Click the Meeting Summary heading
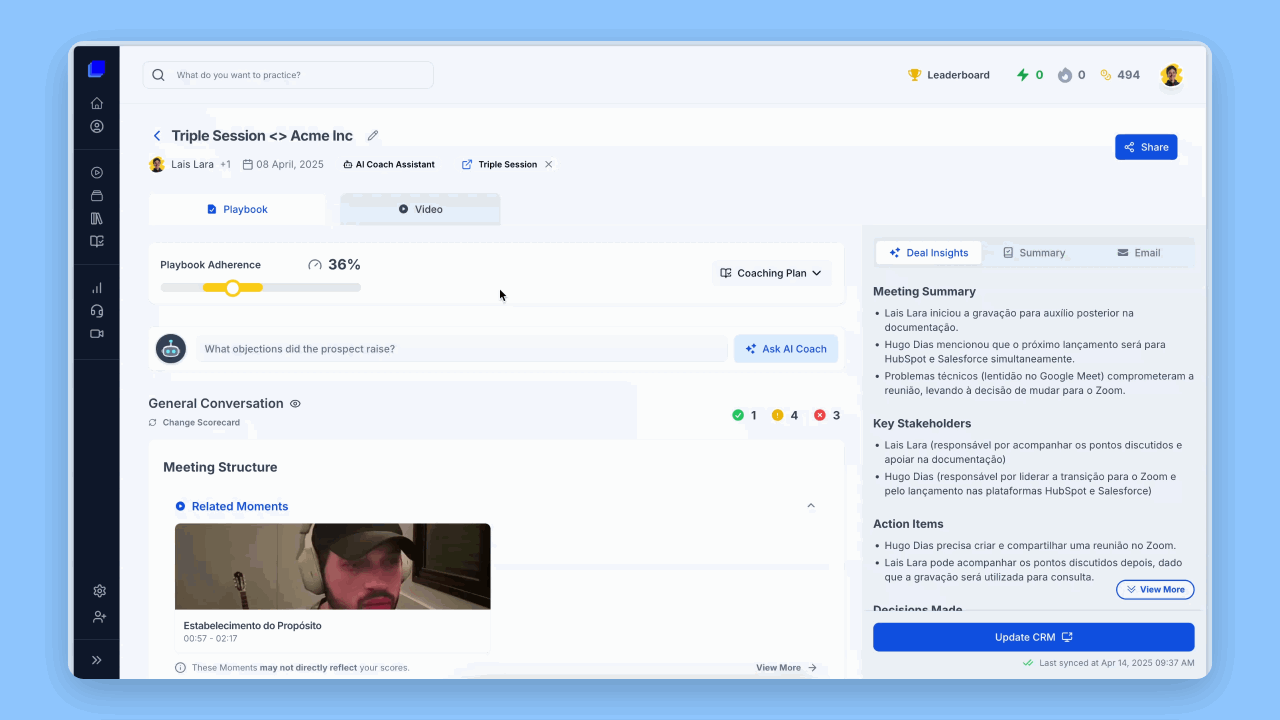This screenshot has width=1280, height=720. point(924,292)
